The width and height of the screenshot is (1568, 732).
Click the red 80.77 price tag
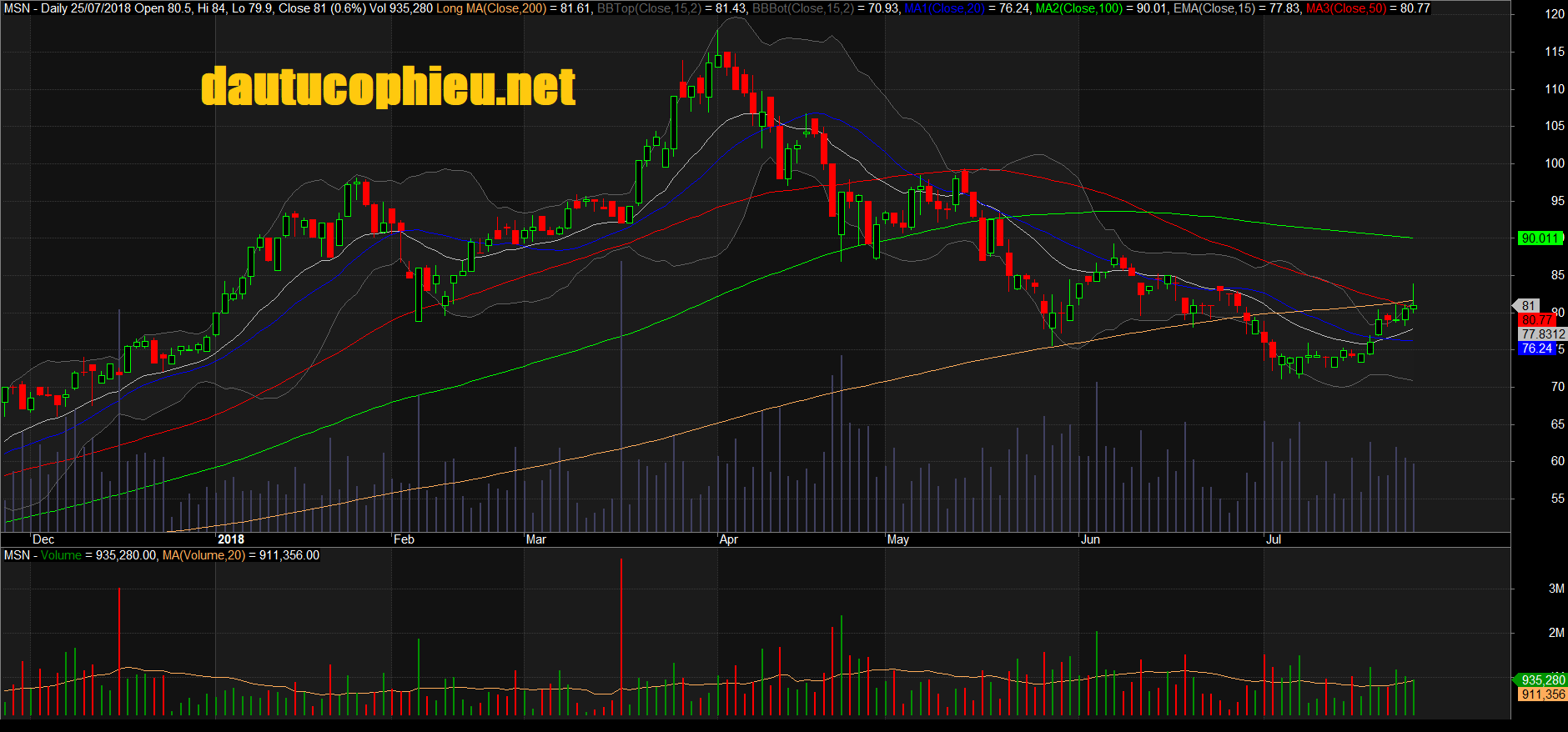pos(1536,320)
